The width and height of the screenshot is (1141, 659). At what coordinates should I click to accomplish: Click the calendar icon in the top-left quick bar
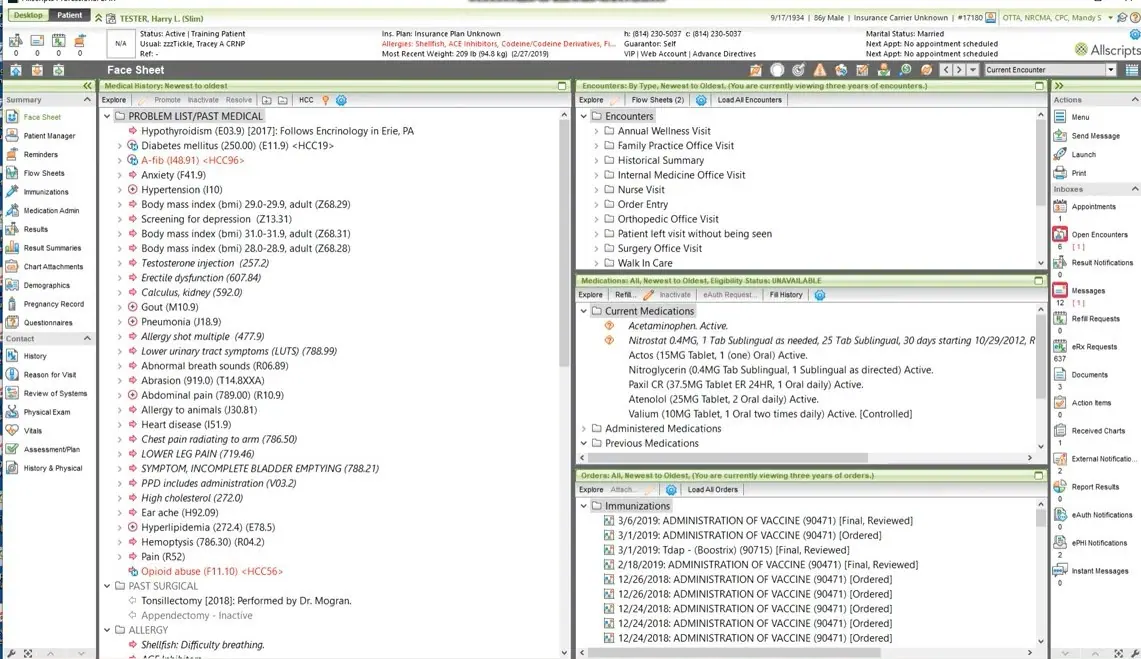click(58, 42)
